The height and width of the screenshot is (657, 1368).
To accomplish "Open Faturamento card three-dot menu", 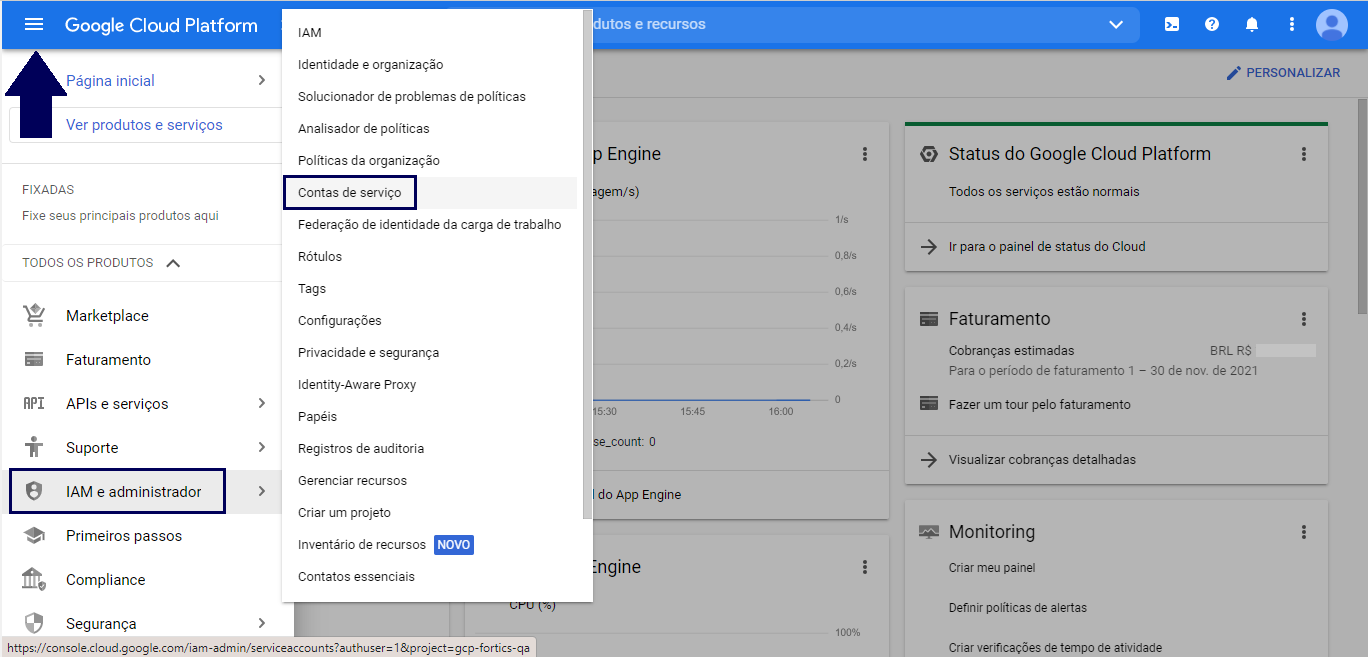I will [x=1303, y=319].
